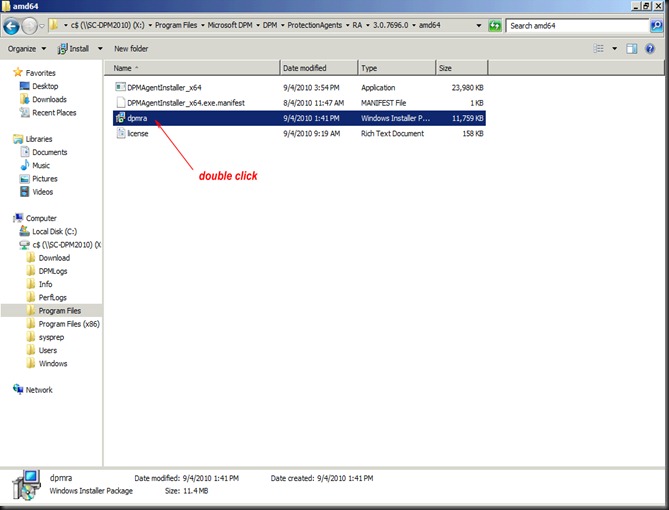
Task: Open the view options dropdown arrow
Action: pos(615,49)
